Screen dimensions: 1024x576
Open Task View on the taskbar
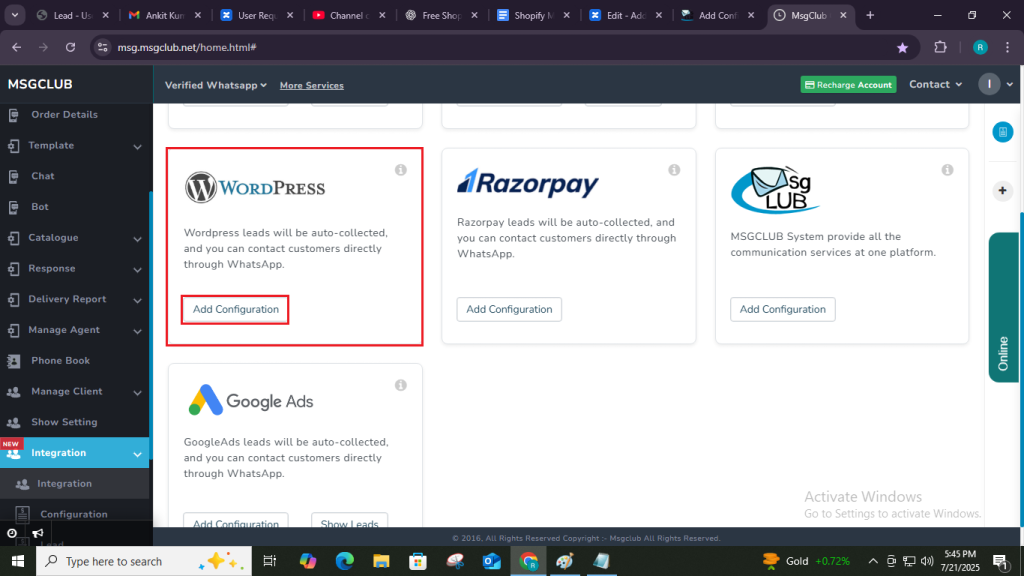[269, 561]
